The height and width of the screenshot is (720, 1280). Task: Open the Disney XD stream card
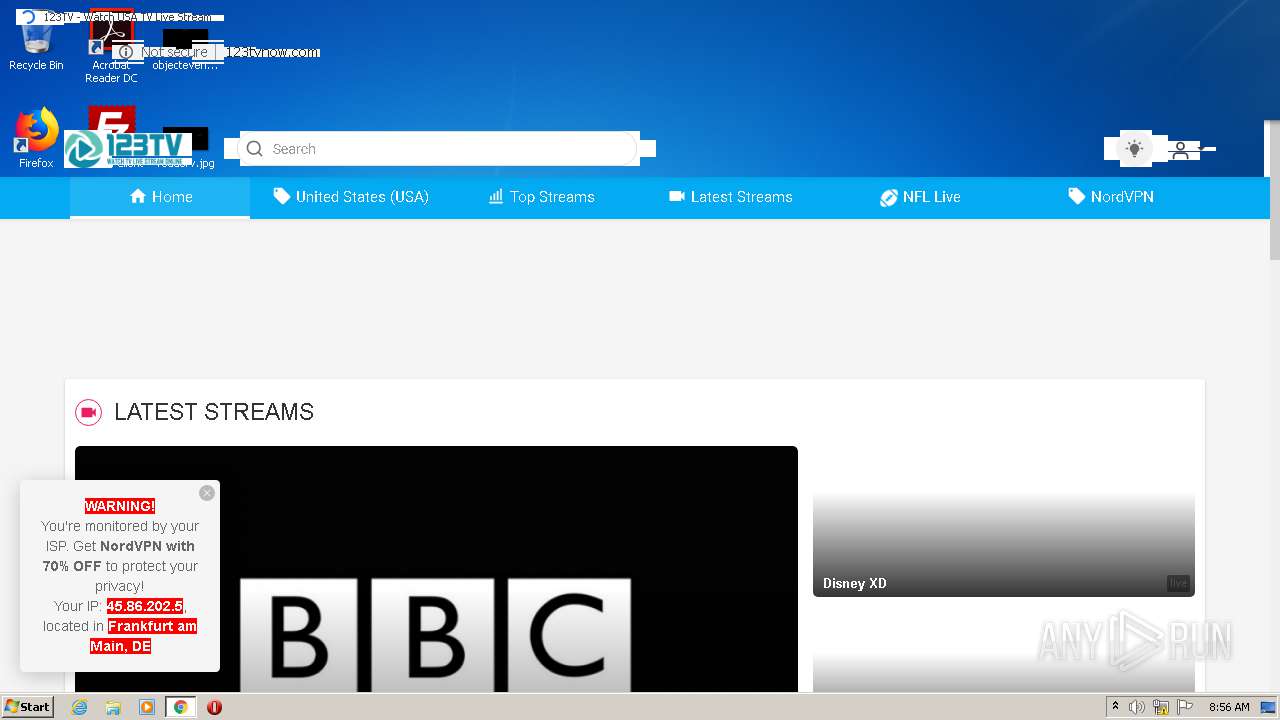click(x=1003, y=522)
